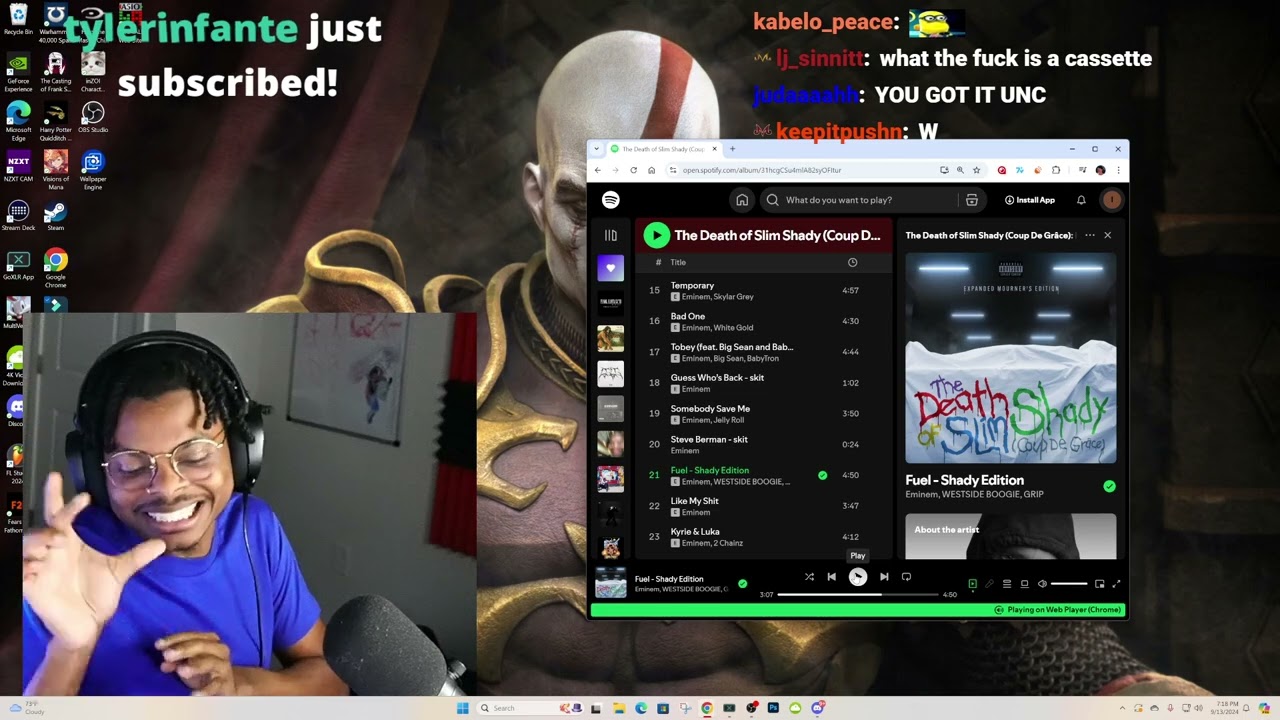Open Chrome tab search dropdown arrow

[x=597, y=149]
